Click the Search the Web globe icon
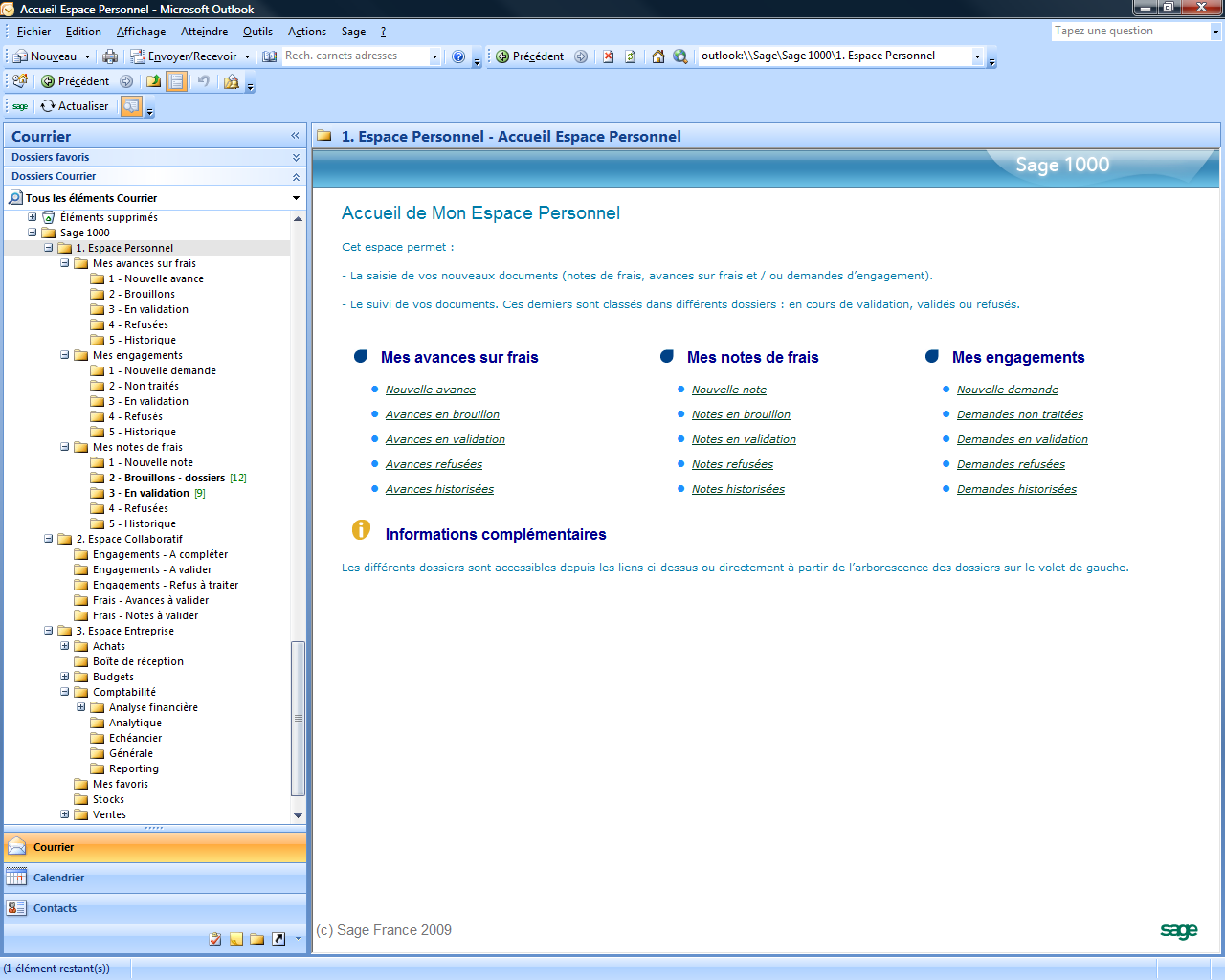The width and height of the screenshot is (1225, 980). coord(680,56)
